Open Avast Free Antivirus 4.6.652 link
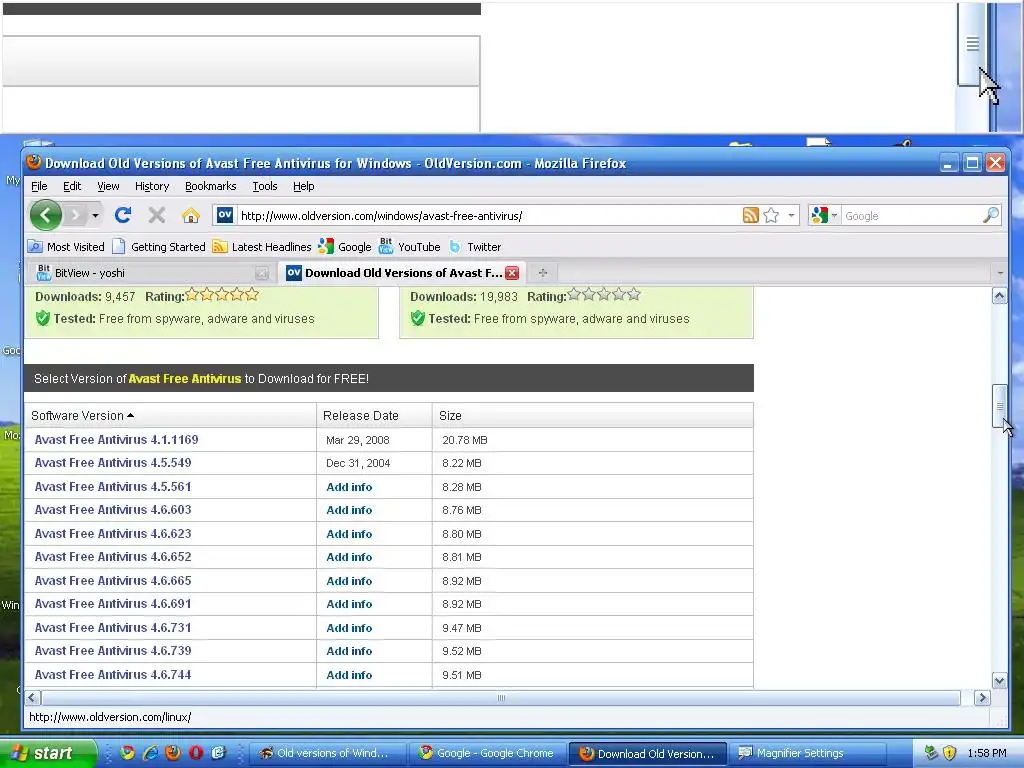 click(113, 557)
